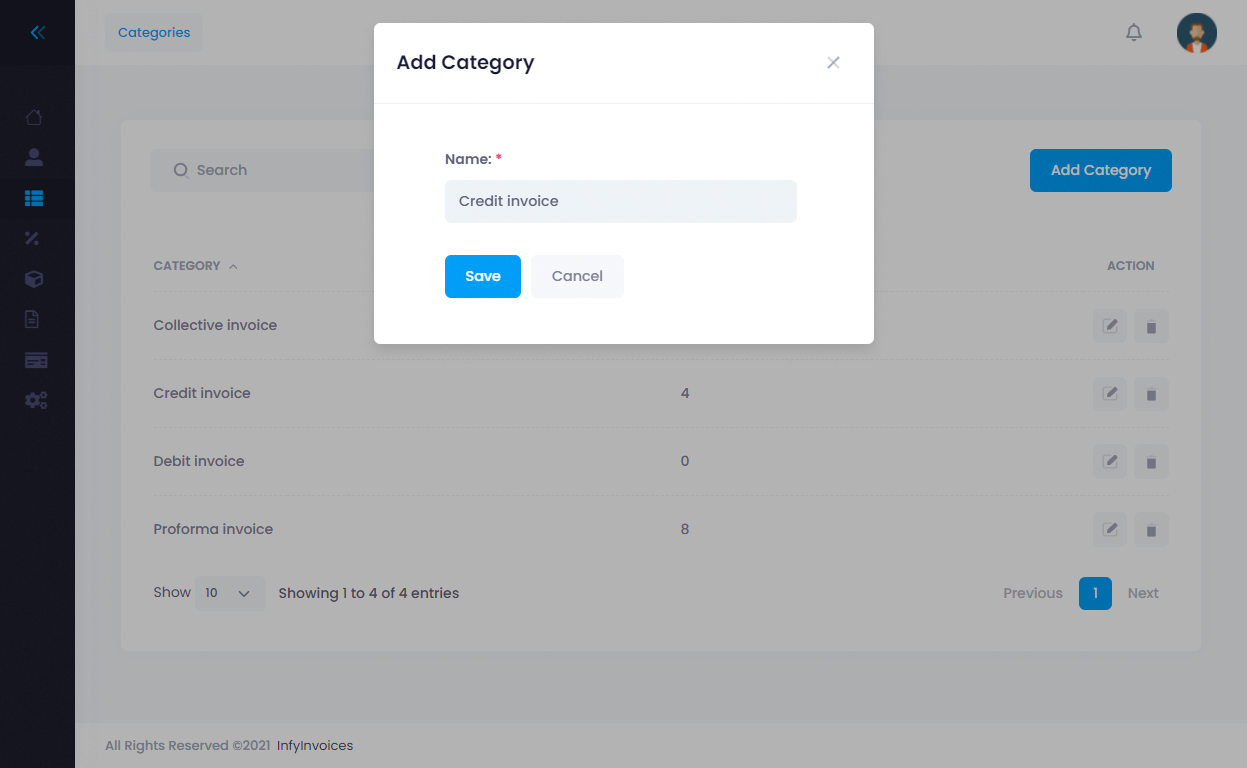The width and height of the screenshot is (1247, 768).
Task: Select page 1 in pagination
Action: point(1095,593)
